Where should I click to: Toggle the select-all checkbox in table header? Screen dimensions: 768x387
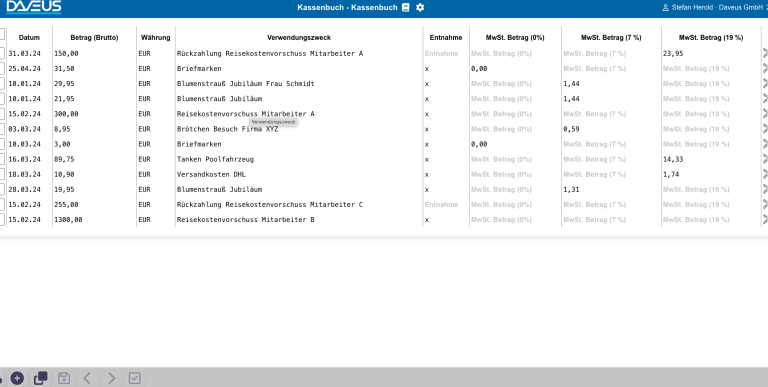pyautogui.click(x=2, y=34)
